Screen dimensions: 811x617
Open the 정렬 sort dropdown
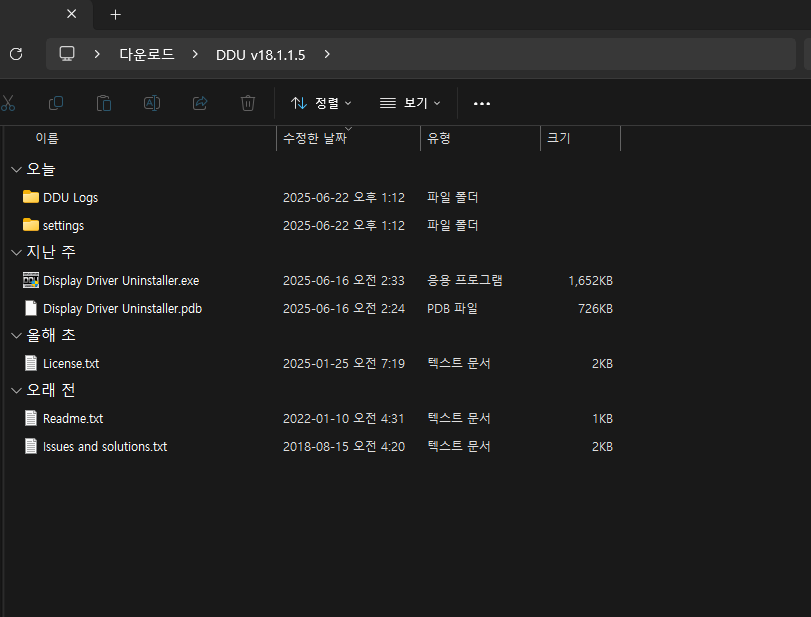coord(321,103)
